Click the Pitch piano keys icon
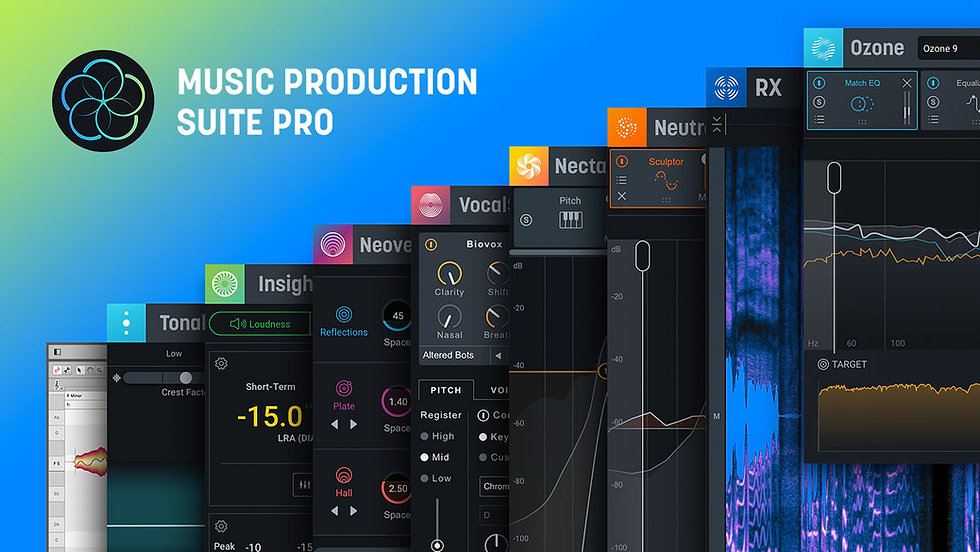980x552 pixels. [571, 219]
